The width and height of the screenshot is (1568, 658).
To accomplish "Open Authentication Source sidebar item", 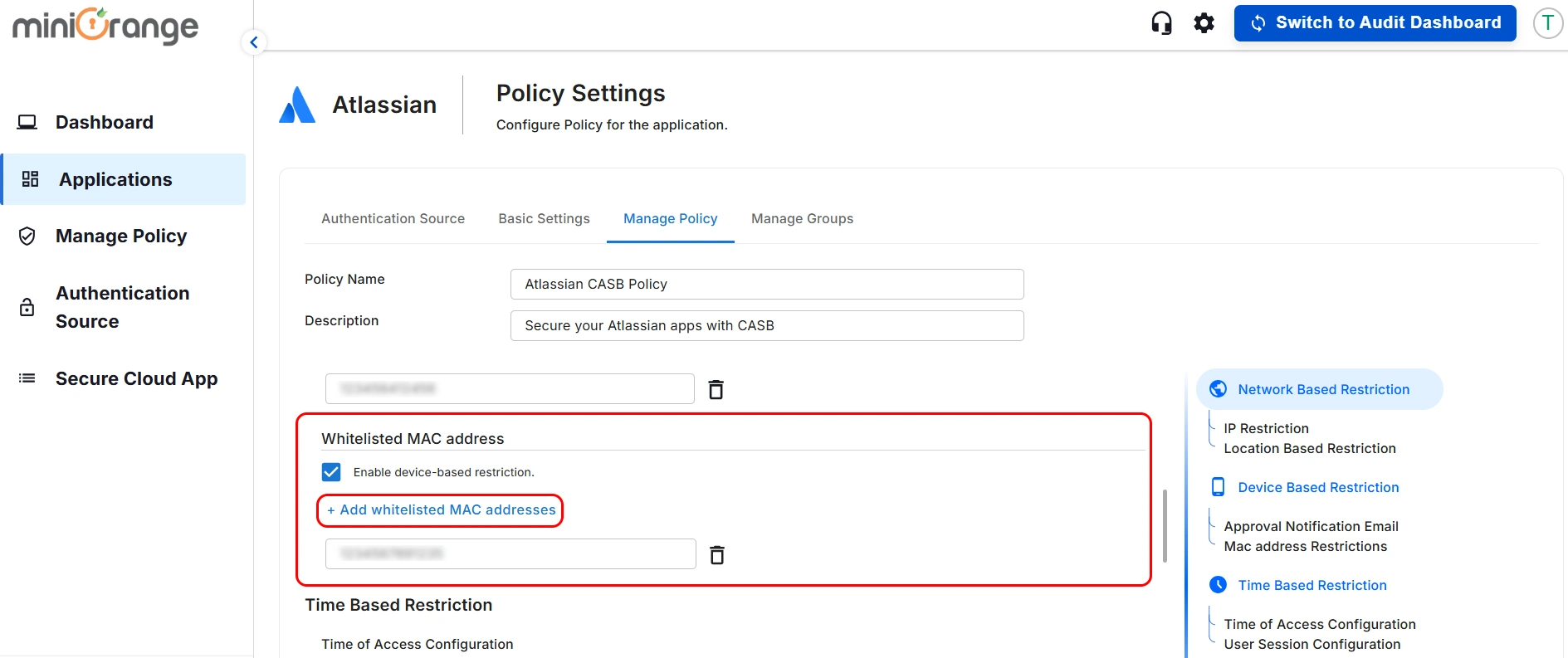I will click(123, 307).
